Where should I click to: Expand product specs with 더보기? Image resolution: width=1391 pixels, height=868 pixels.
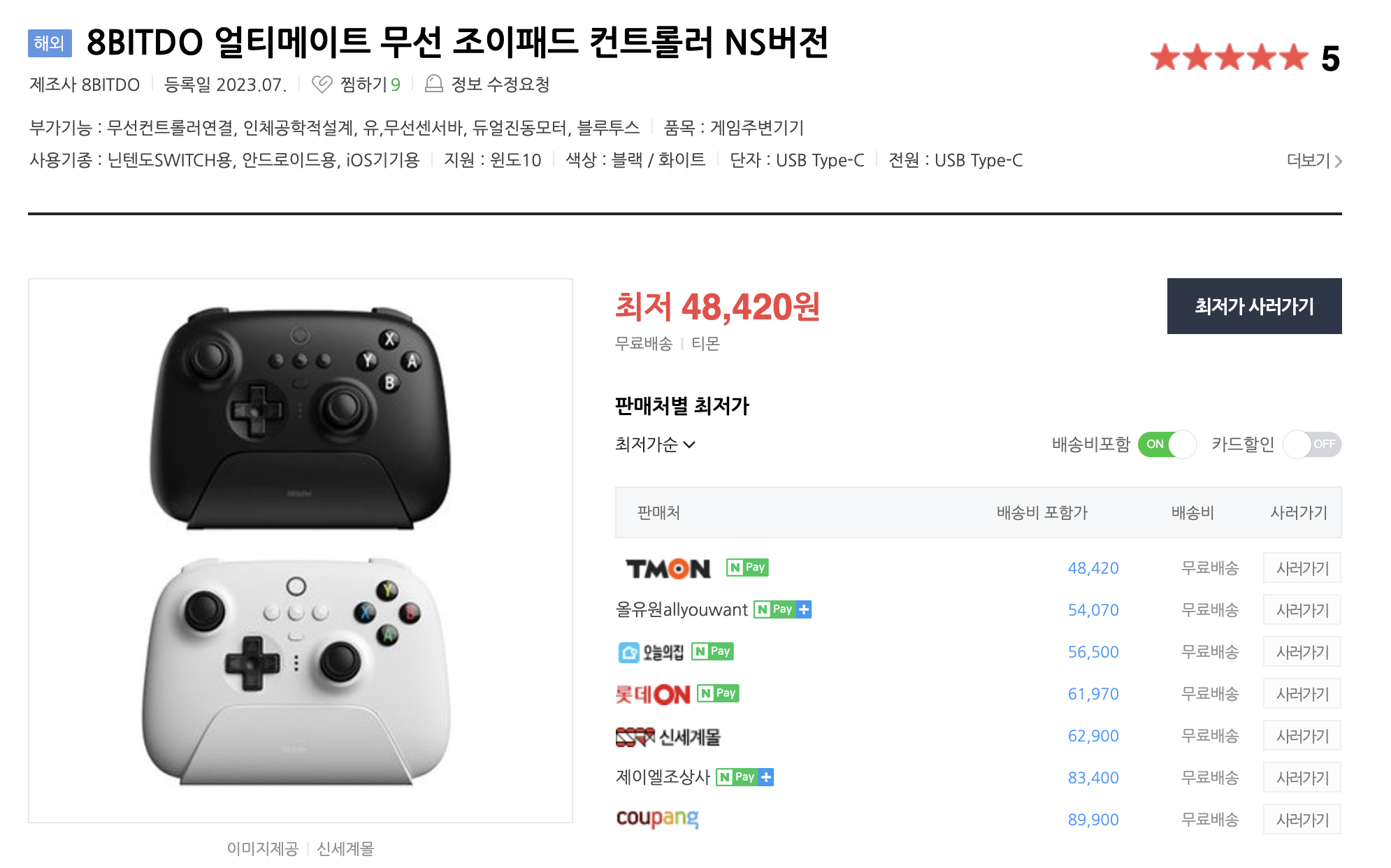click(x=1314, y=161)
